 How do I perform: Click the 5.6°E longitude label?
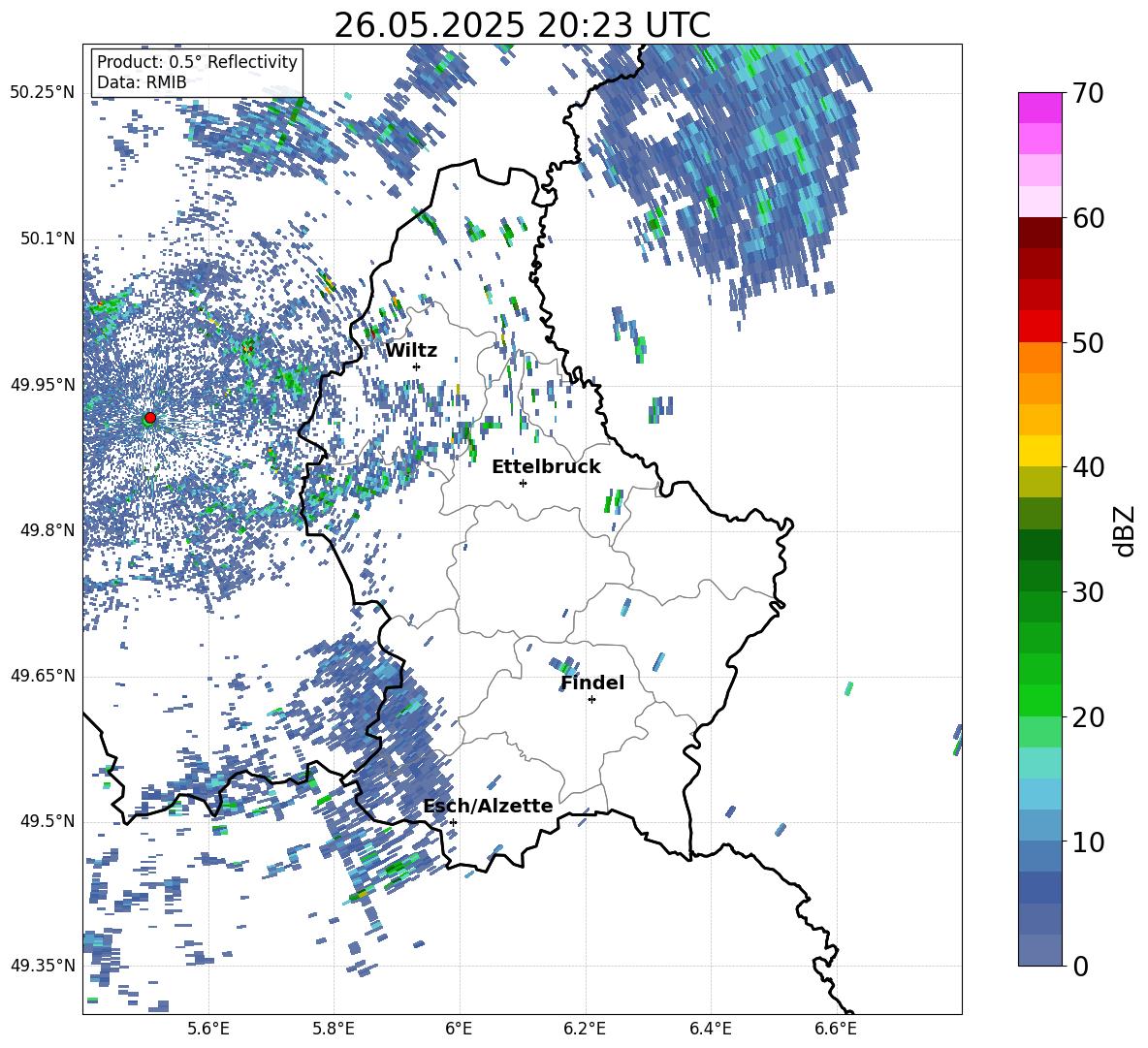click(x=208, y=1029)
